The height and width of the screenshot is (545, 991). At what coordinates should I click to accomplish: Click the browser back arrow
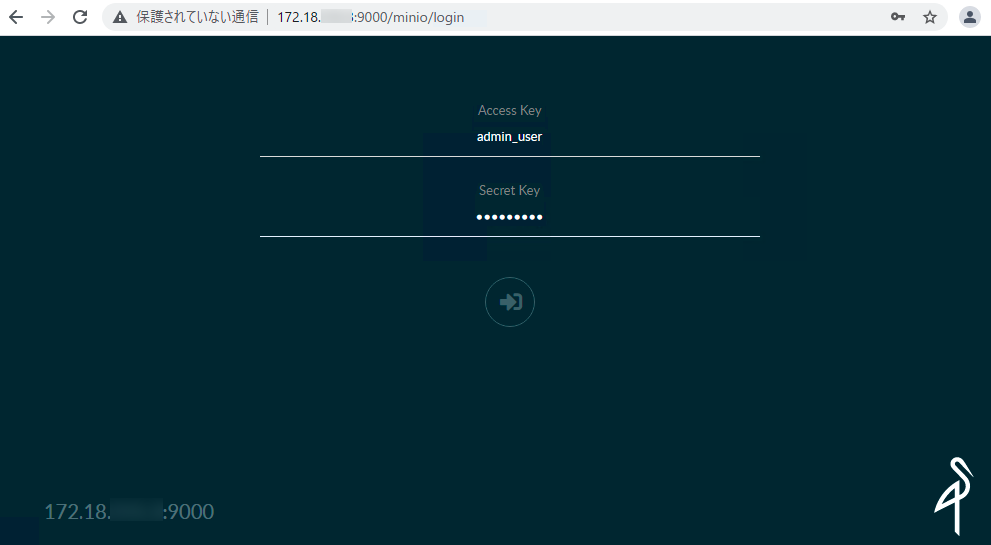point(16,17)
